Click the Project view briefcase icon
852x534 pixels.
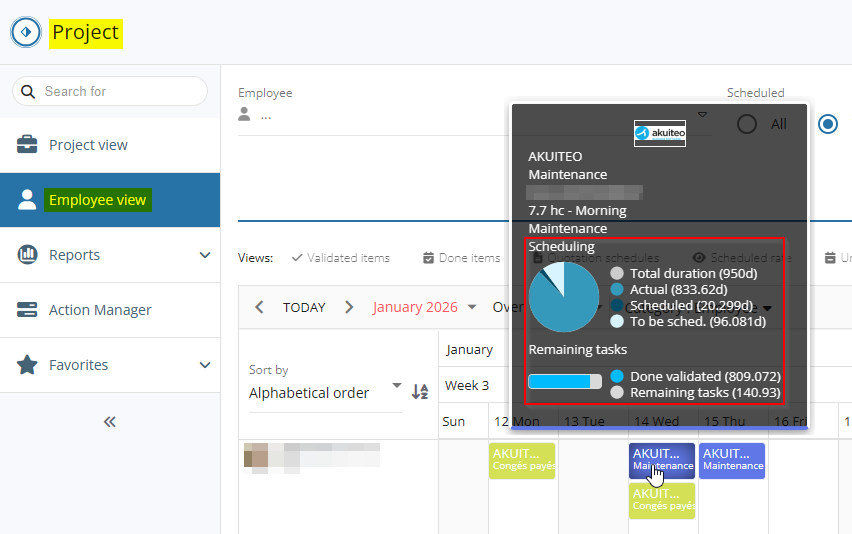point(27,145)
